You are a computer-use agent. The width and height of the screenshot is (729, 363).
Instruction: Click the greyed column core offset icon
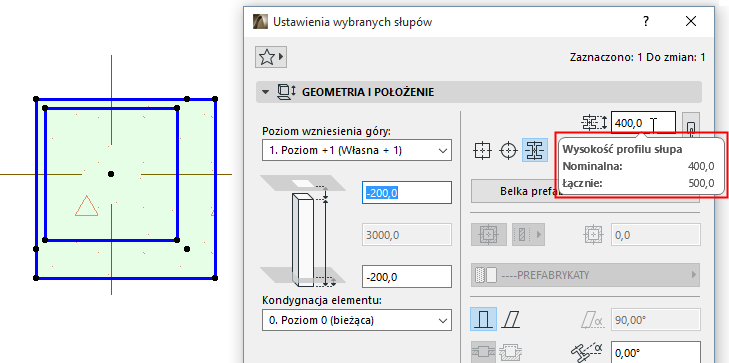(593, 235)
